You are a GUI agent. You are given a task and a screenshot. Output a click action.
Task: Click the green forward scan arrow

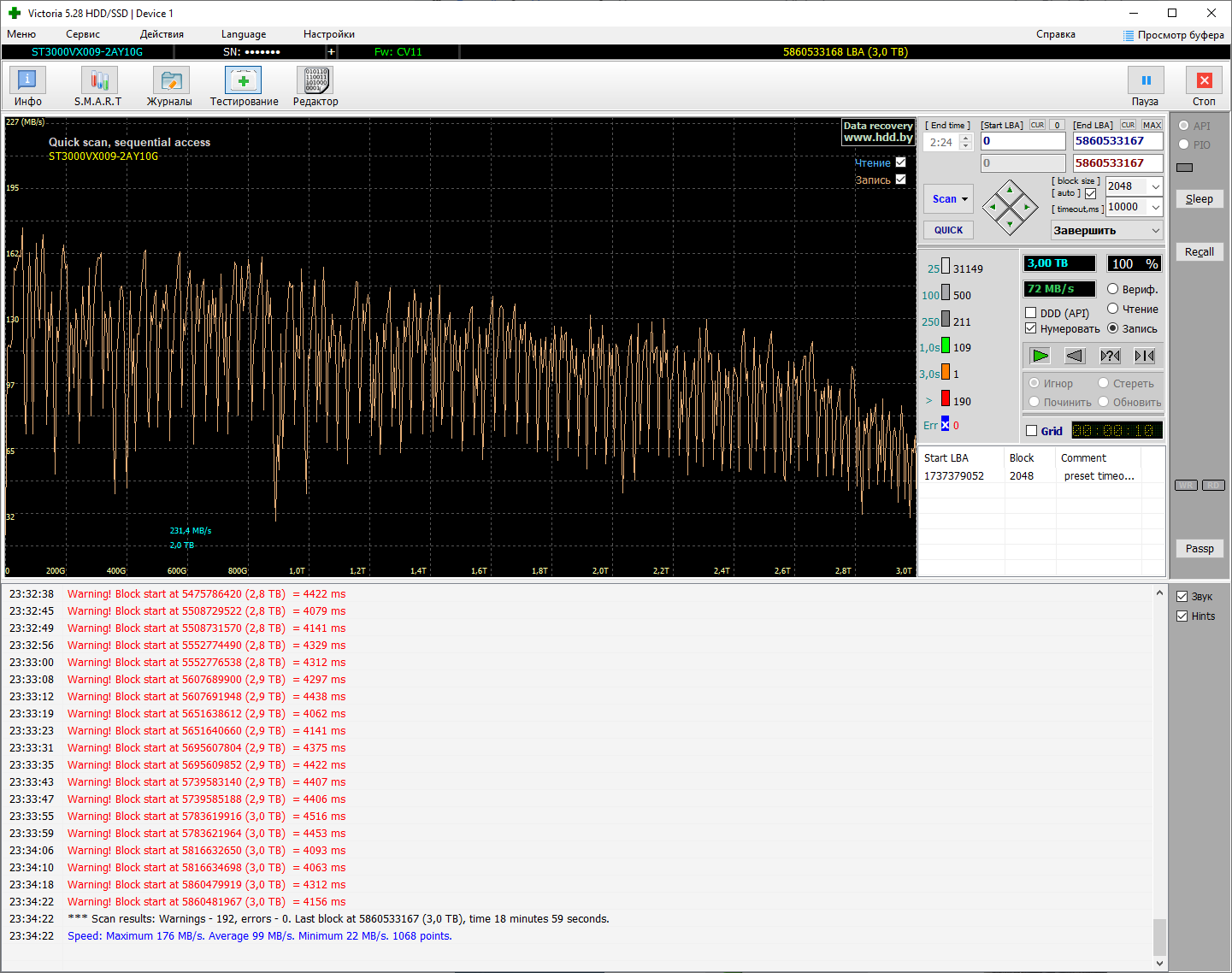1040,356
